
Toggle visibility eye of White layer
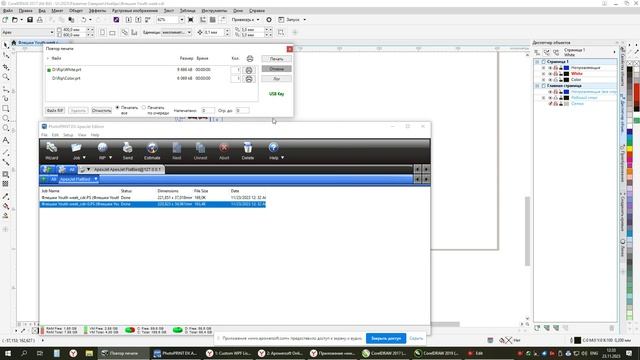550,74
